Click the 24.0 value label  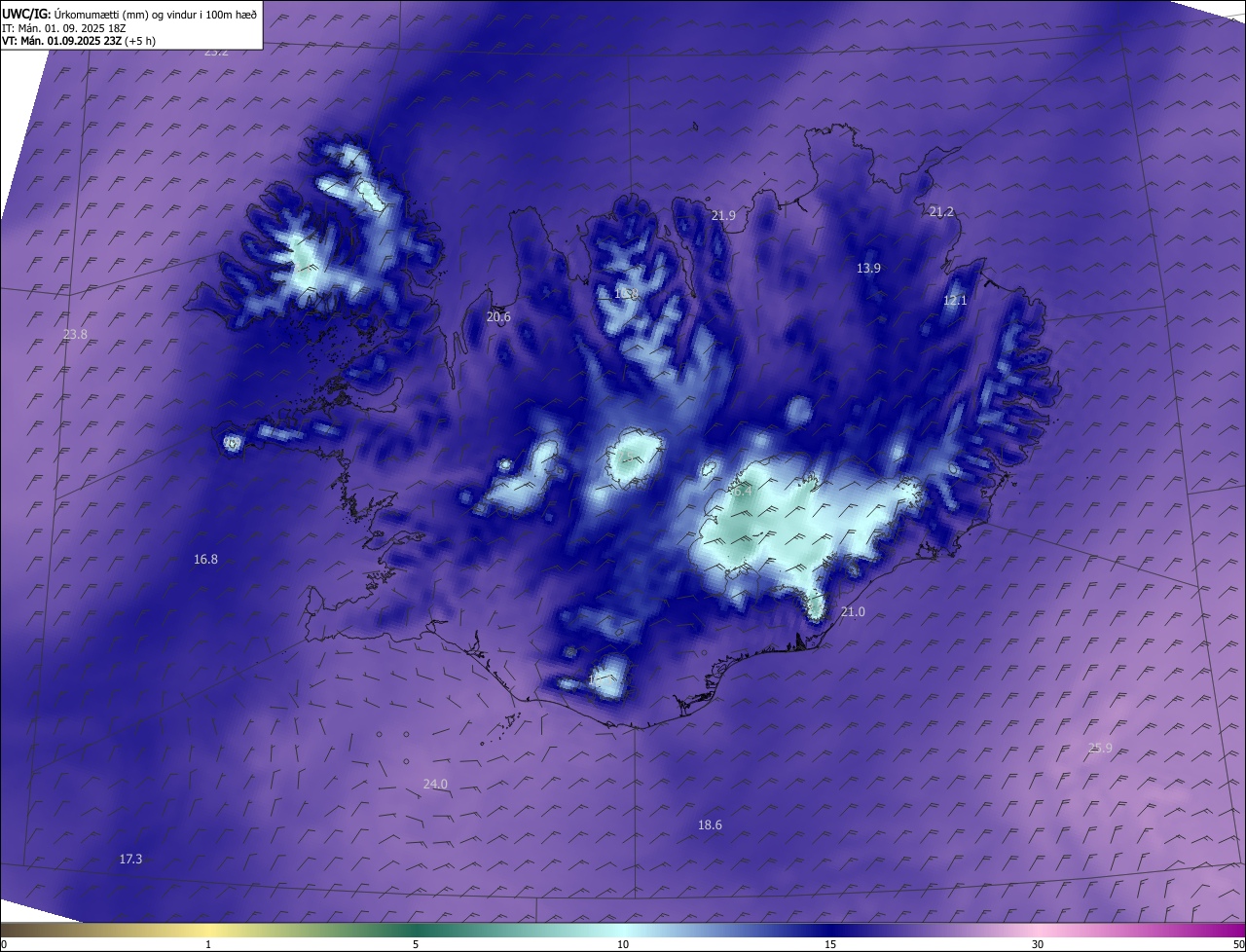coord(435,785)
